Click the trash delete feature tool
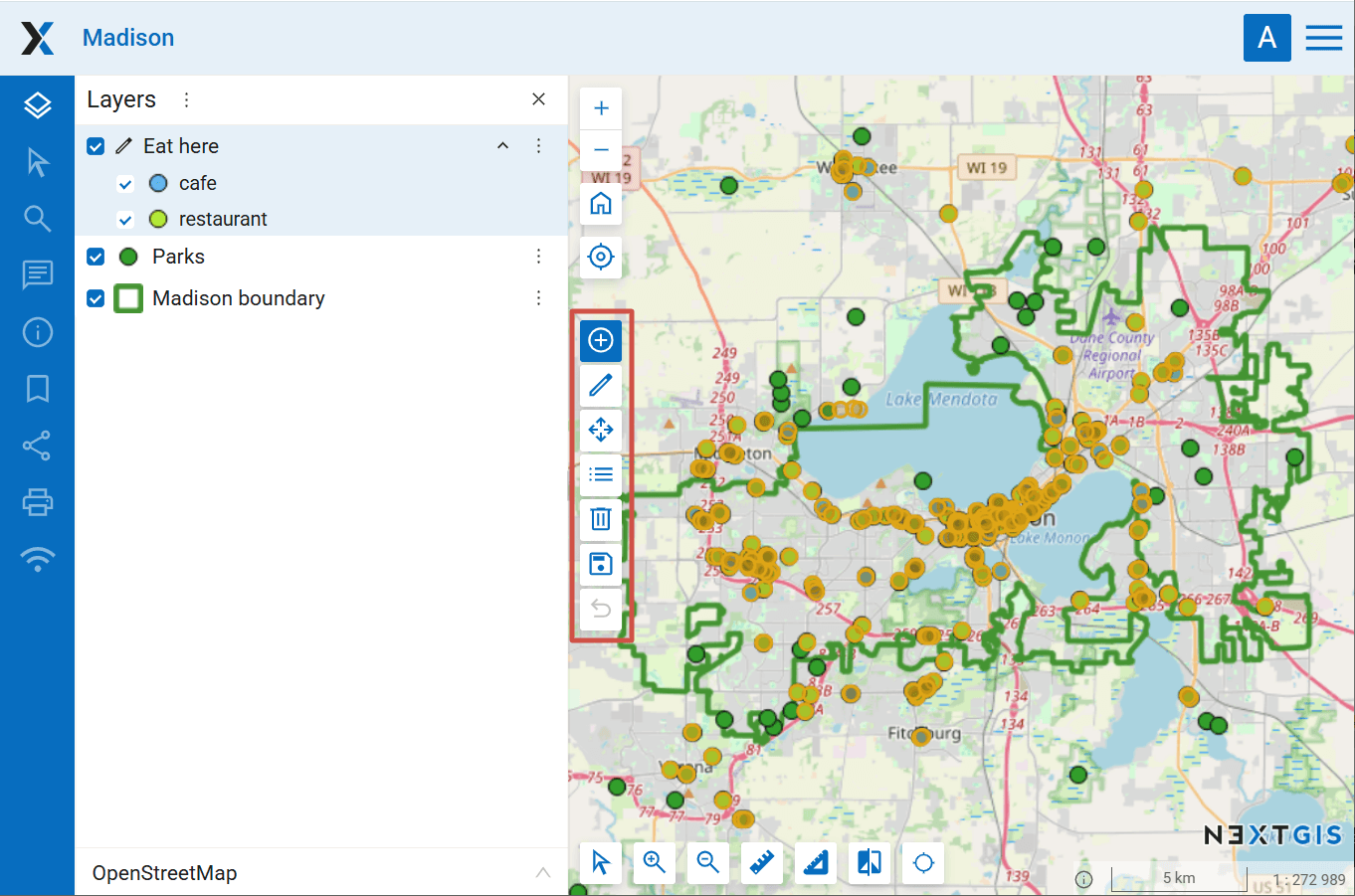The height and width of the screenshot is (896, 1355). tap(601, 518)
